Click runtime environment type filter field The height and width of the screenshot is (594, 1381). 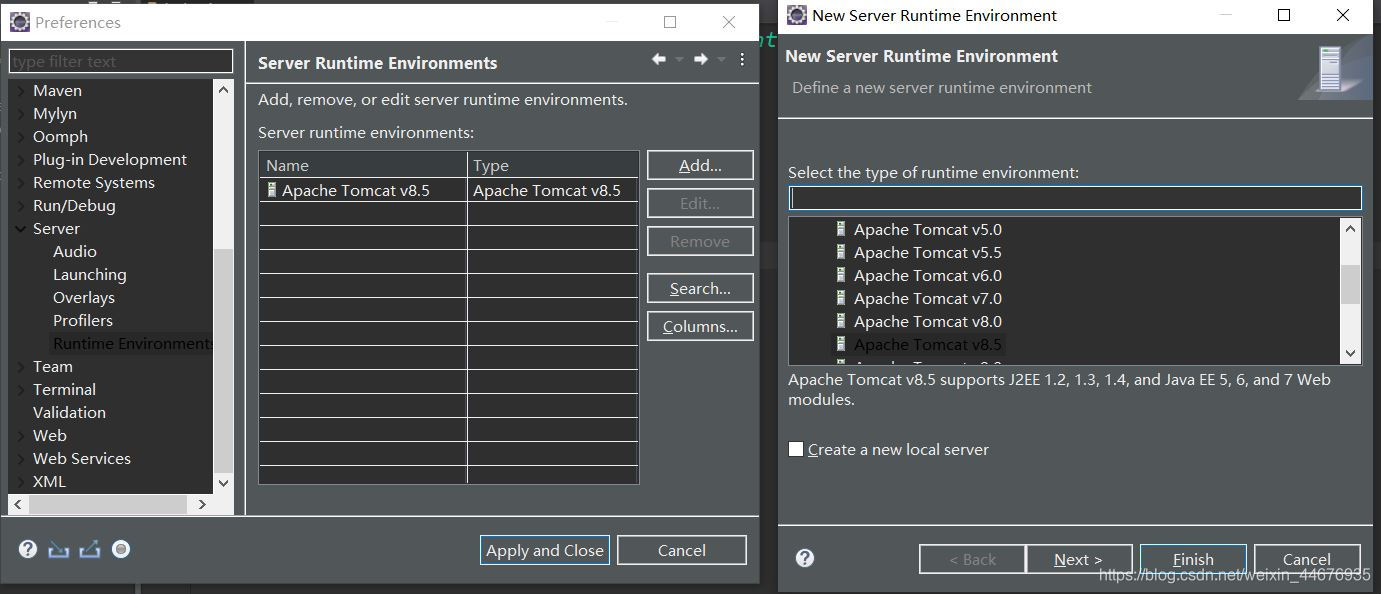pyautogui.click(x=1075, y=198)
